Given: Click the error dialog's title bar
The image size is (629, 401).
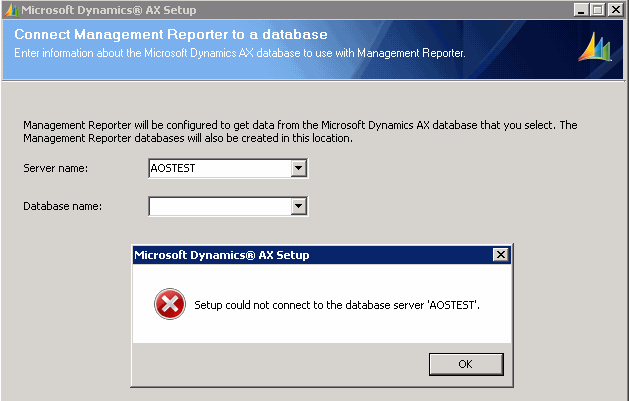Looking at the screenshot, I should click(x=300, y=255).
